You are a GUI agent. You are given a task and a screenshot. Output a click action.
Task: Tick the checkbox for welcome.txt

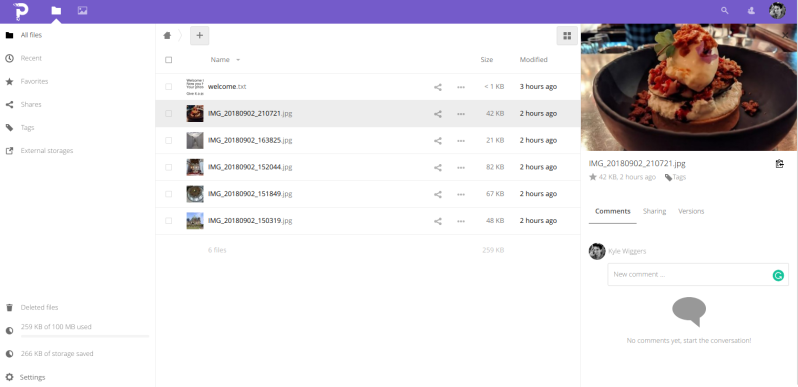[168, 87]
